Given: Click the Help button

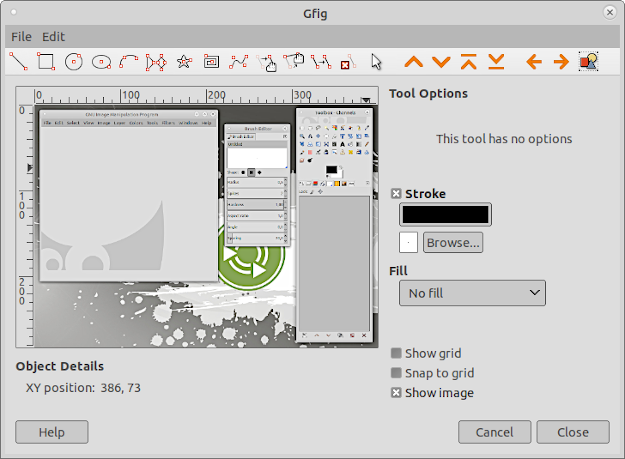Looking at the screenshot, I should click(52, 432).
